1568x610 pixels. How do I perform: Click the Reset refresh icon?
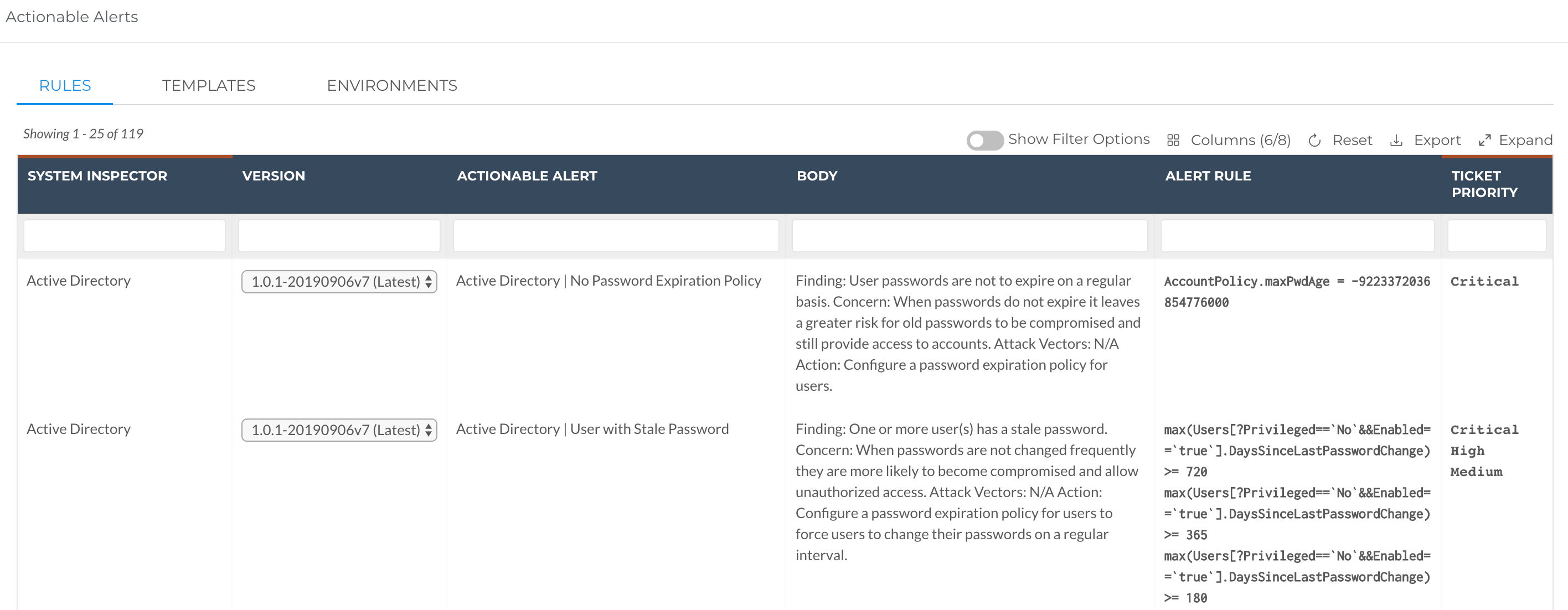click(x=1315, y=139)
